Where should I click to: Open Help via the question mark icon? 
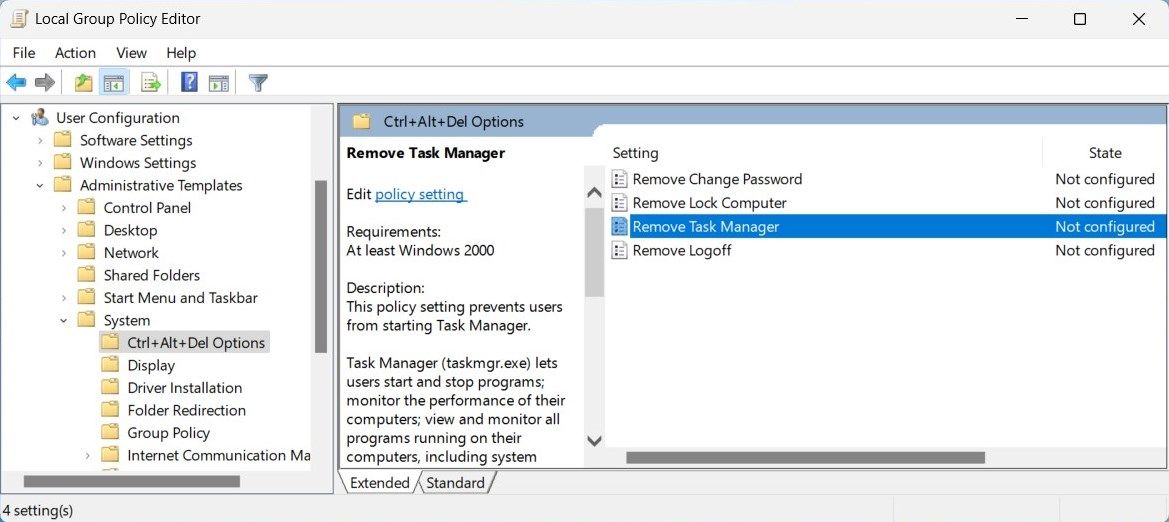tap(189, 83)
